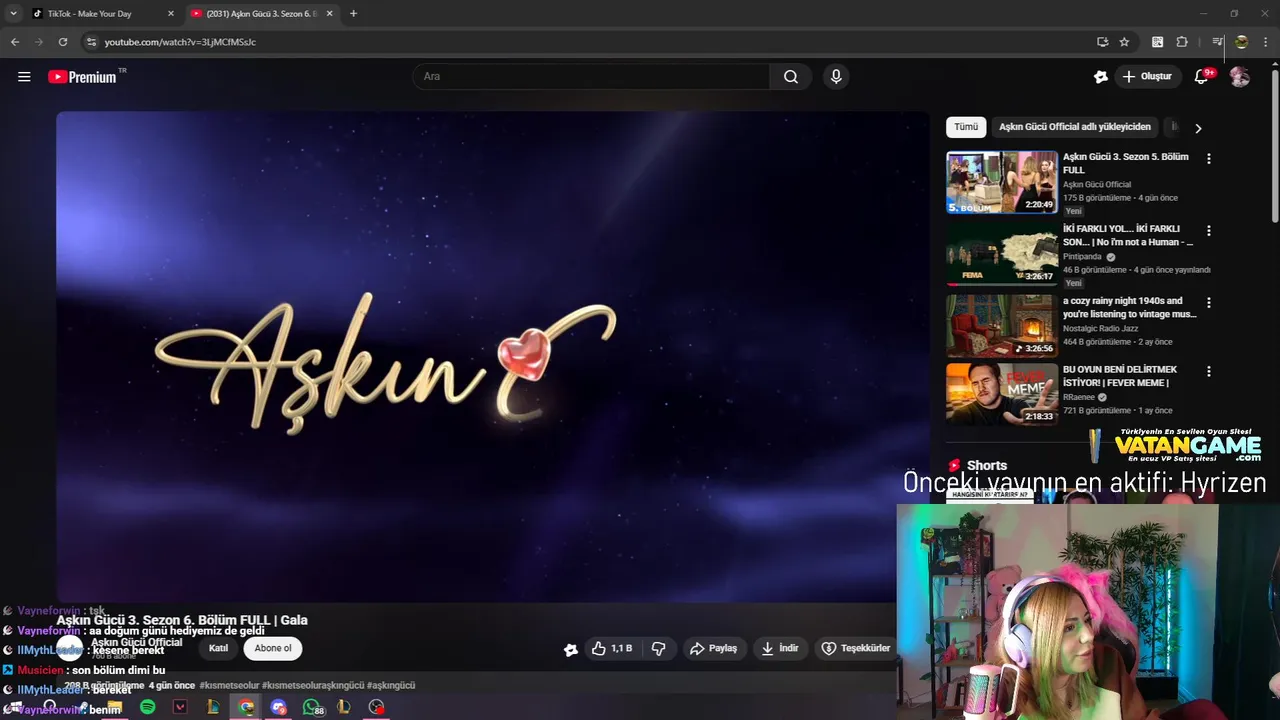1280x720 pixels.
Task: Open the QR code extension icon
Action: click(x=1157, y=42)
